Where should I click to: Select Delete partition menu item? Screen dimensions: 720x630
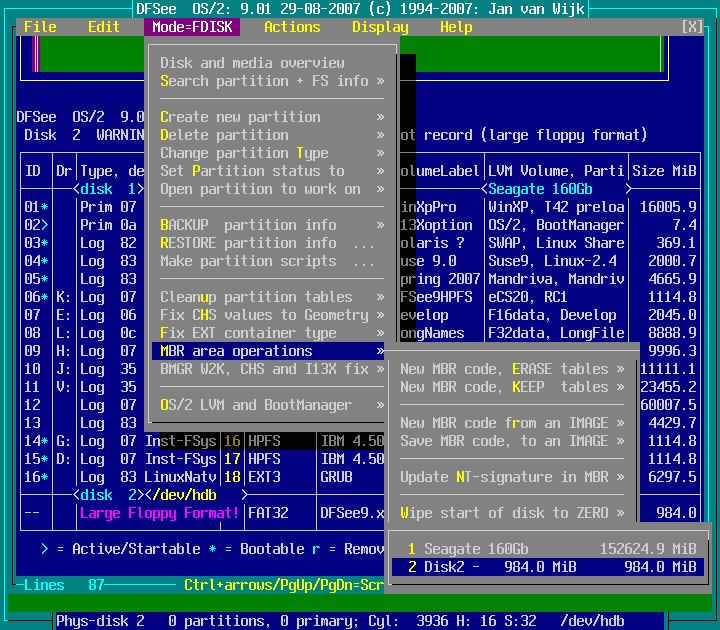[x=272, y=135]
